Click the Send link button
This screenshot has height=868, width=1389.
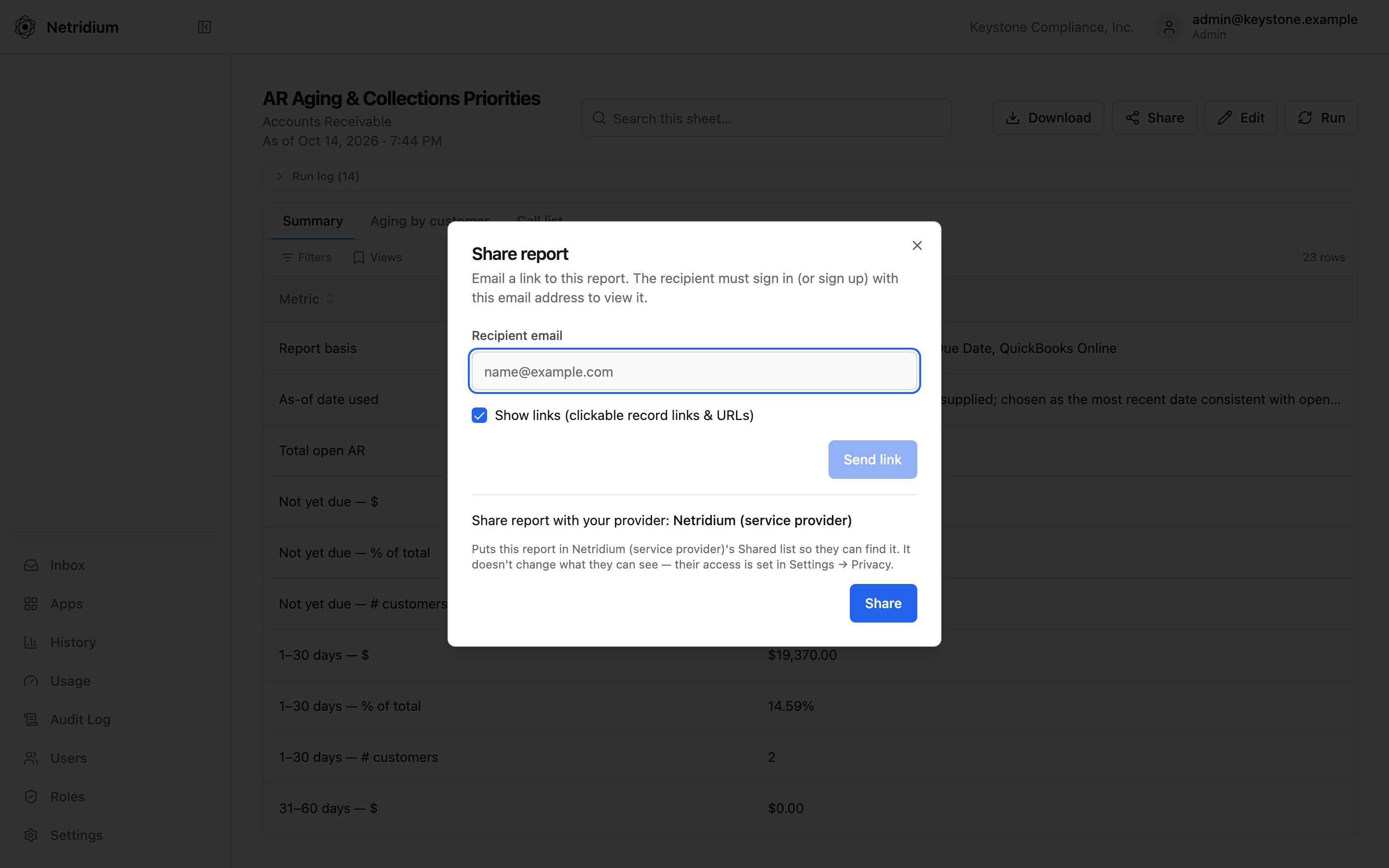pyautogui.click(x=872, y=459)
